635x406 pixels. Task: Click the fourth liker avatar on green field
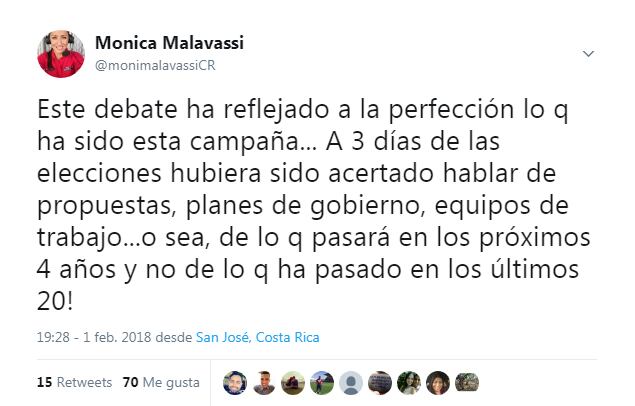320,382
